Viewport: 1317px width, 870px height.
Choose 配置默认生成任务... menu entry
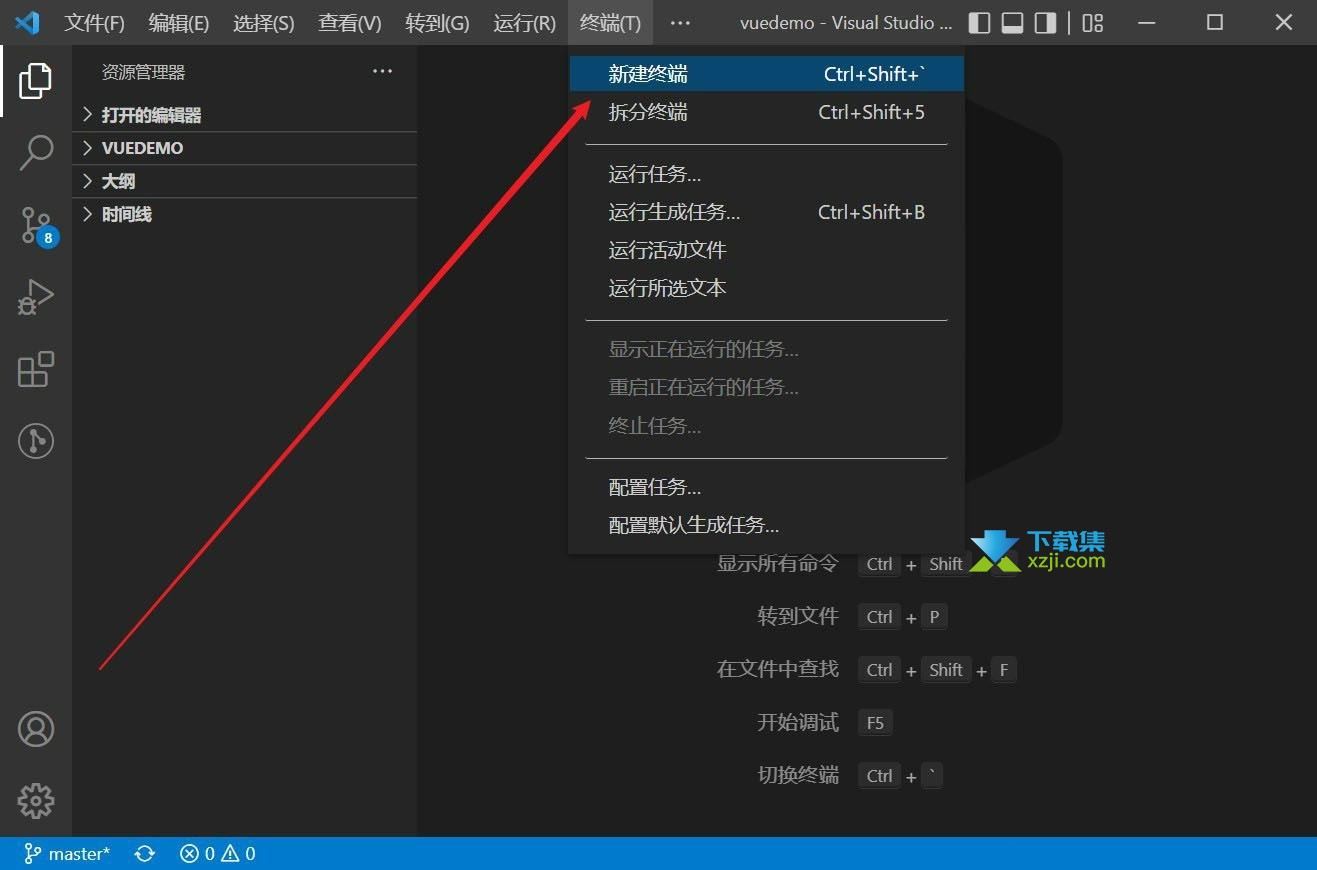pyautogui.click(x=767, y=525)
